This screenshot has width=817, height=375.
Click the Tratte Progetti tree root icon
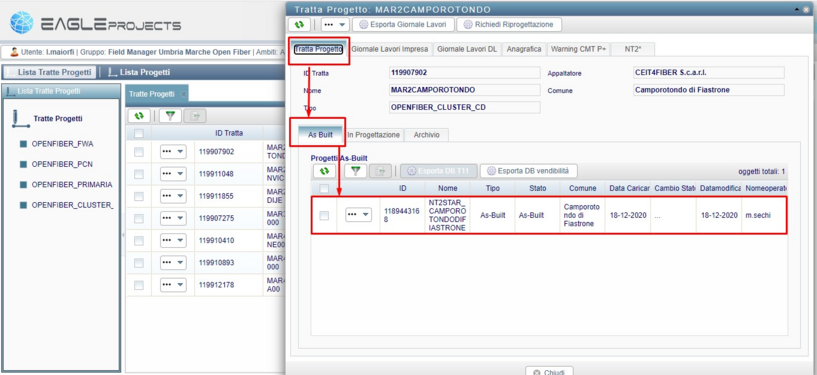point(20,119)
